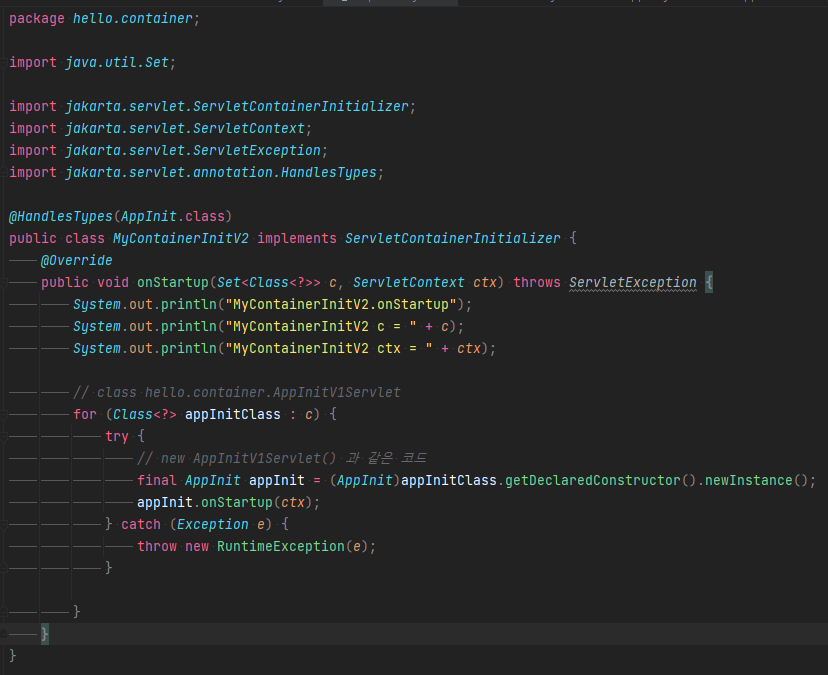Click the "MyContainerInitV2.onStartup" string literal

pos(341,305)
